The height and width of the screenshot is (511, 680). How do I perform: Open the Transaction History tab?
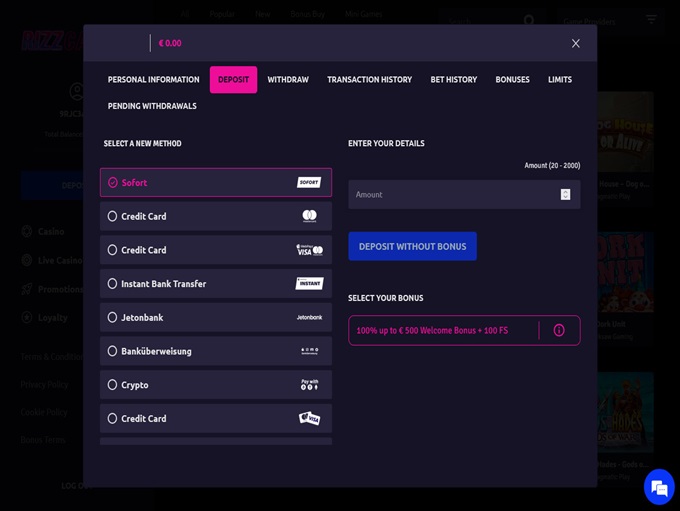(x=369, y=80)
